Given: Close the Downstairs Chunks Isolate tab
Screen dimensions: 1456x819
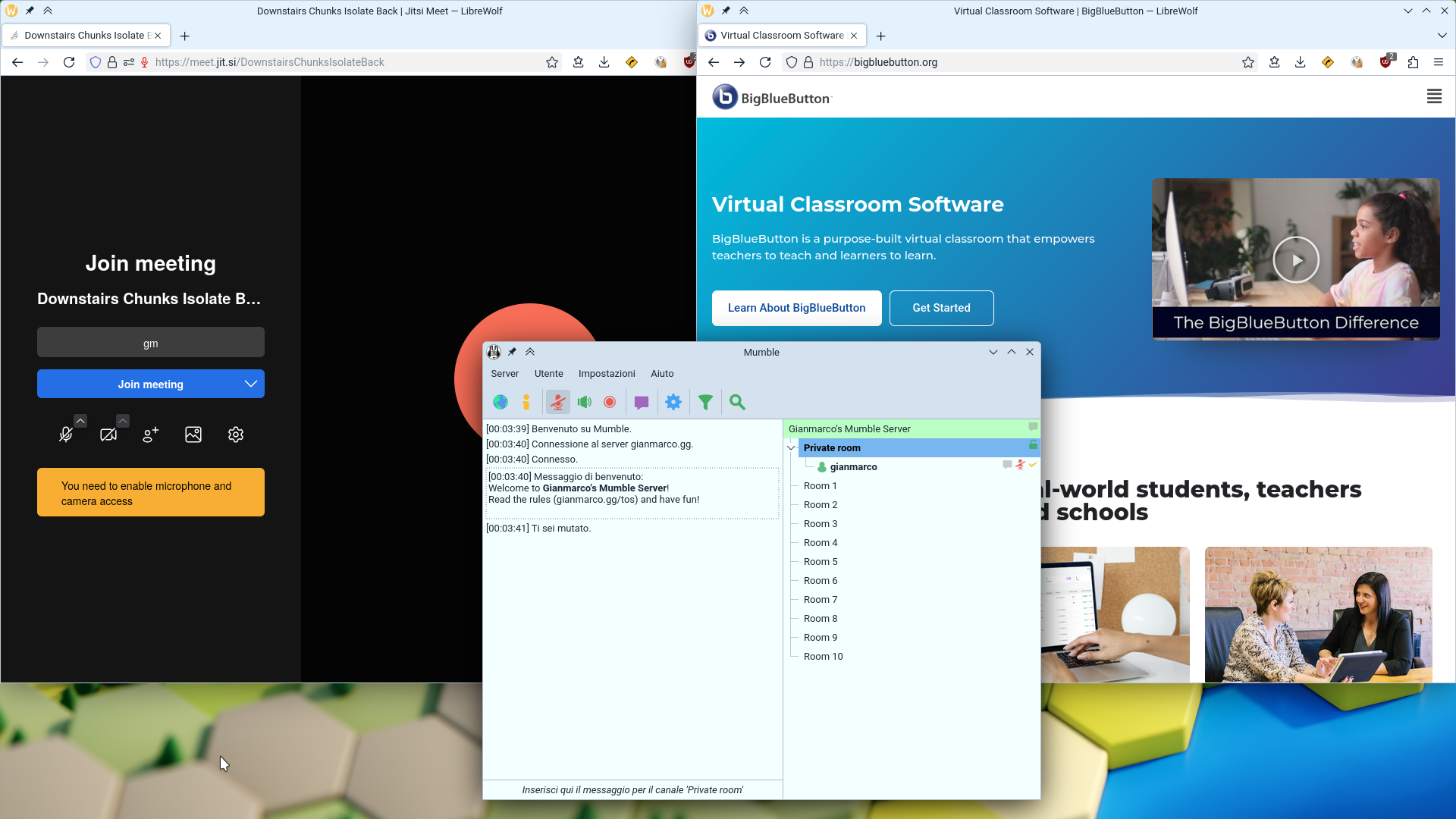Looking at the screenshot, I should (158, 36).
